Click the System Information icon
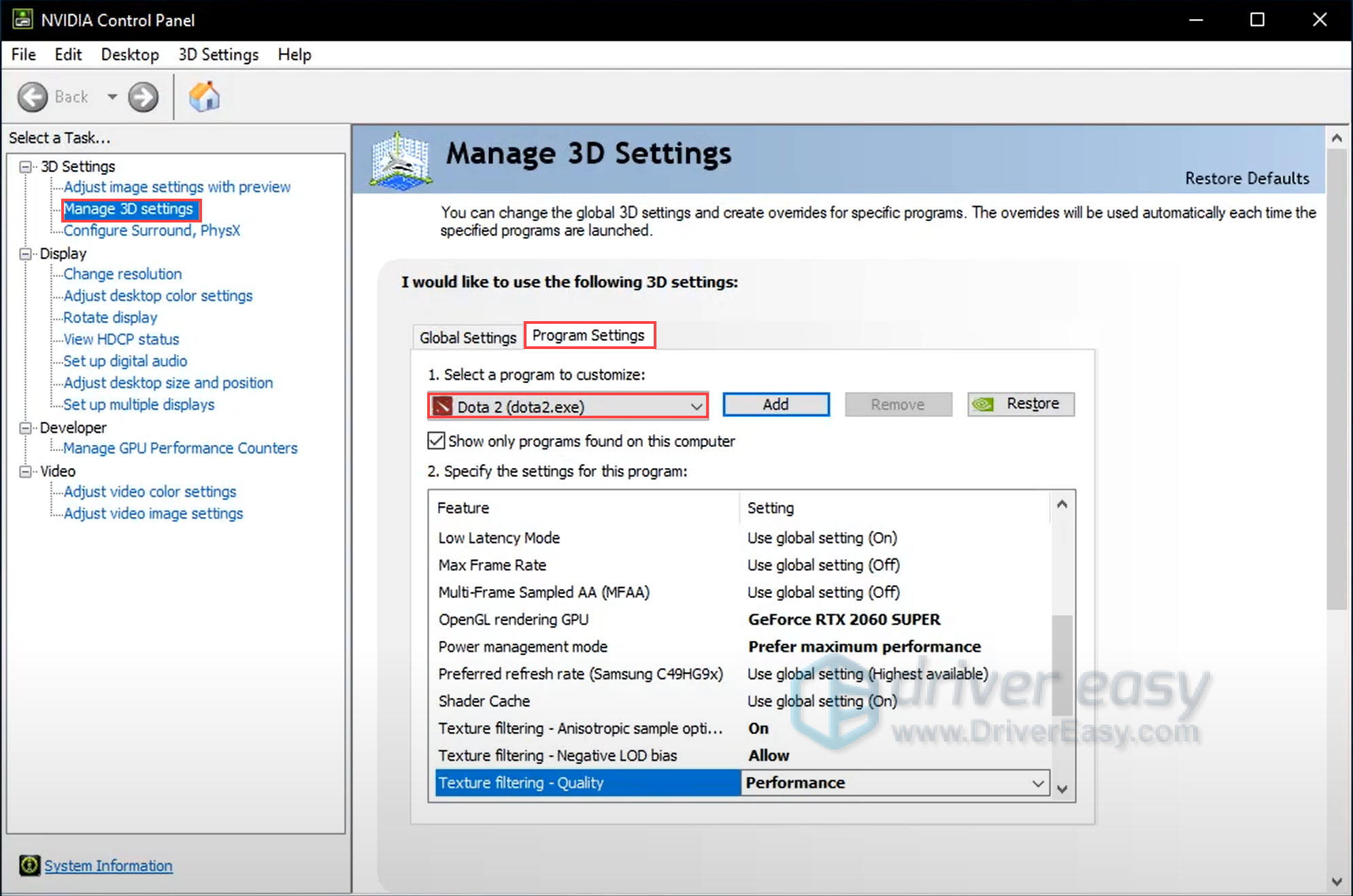1353x896 pixels. click(30, 865)
